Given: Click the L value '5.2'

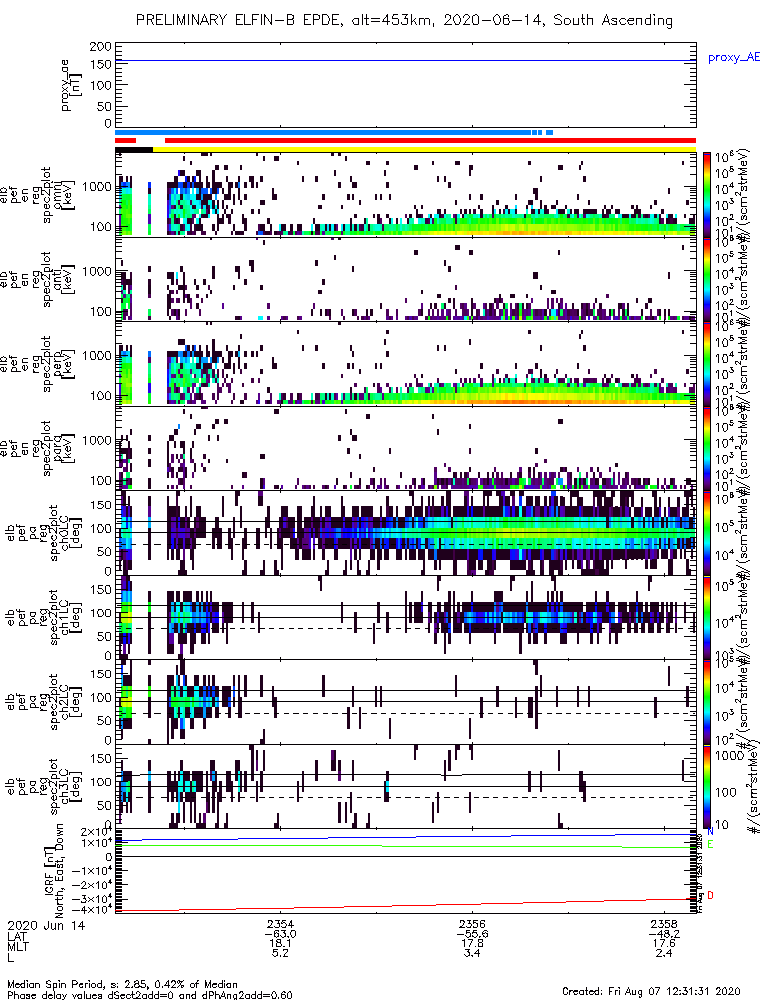Looking at the screenshot, I should (280, 953).
